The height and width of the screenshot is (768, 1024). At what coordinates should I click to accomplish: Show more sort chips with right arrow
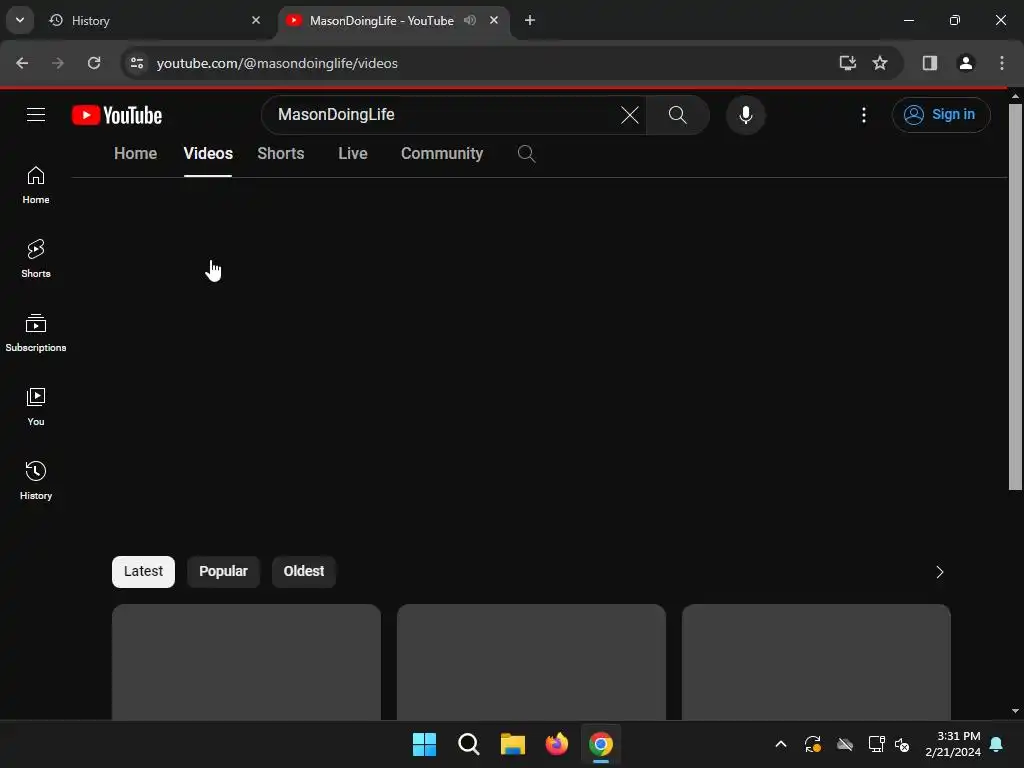tap(939, 572)
